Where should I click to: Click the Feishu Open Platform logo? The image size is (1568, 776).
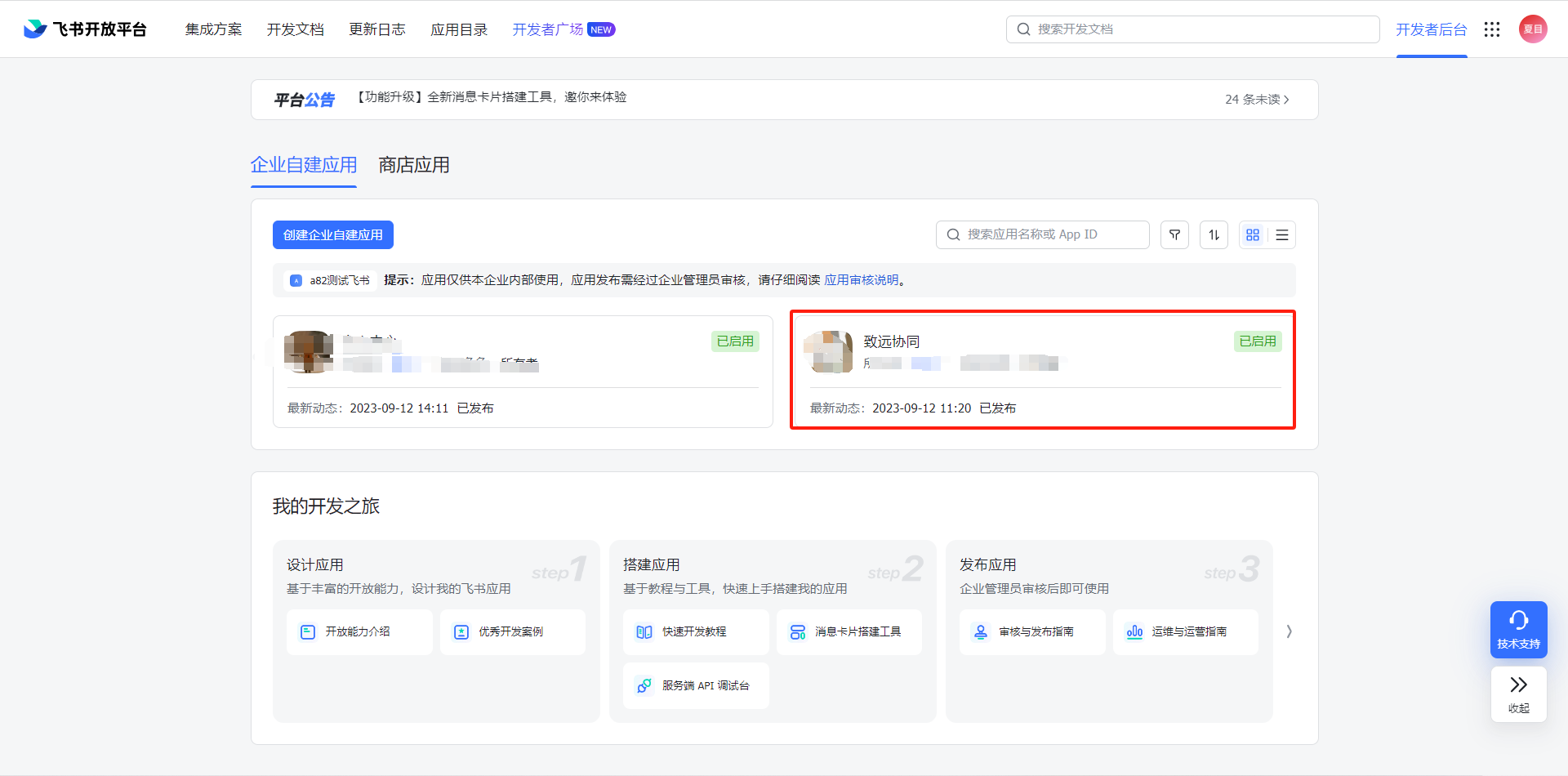coord(85,29)
